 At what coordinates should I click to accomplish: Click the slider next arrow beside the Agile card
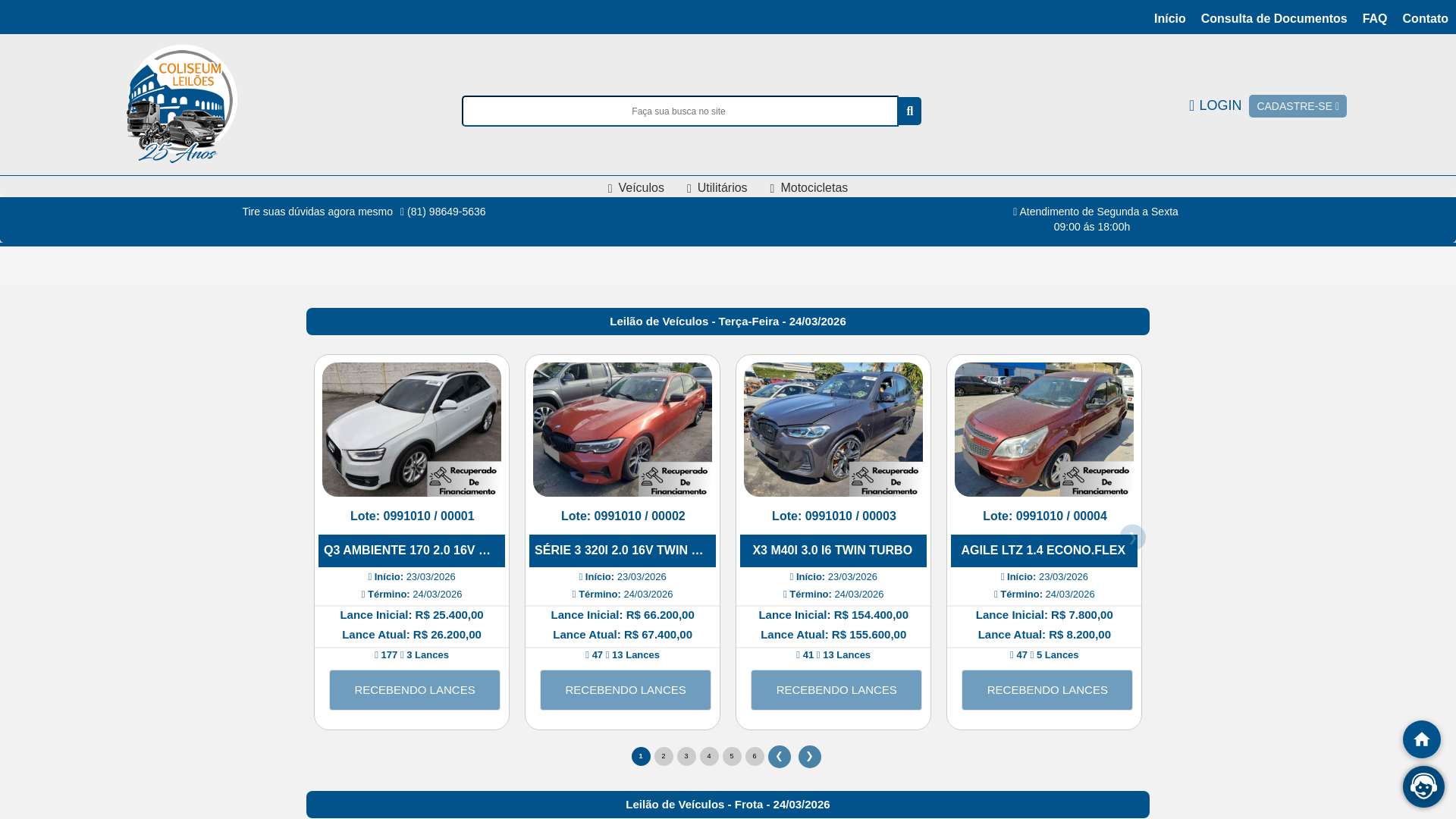1132,538
